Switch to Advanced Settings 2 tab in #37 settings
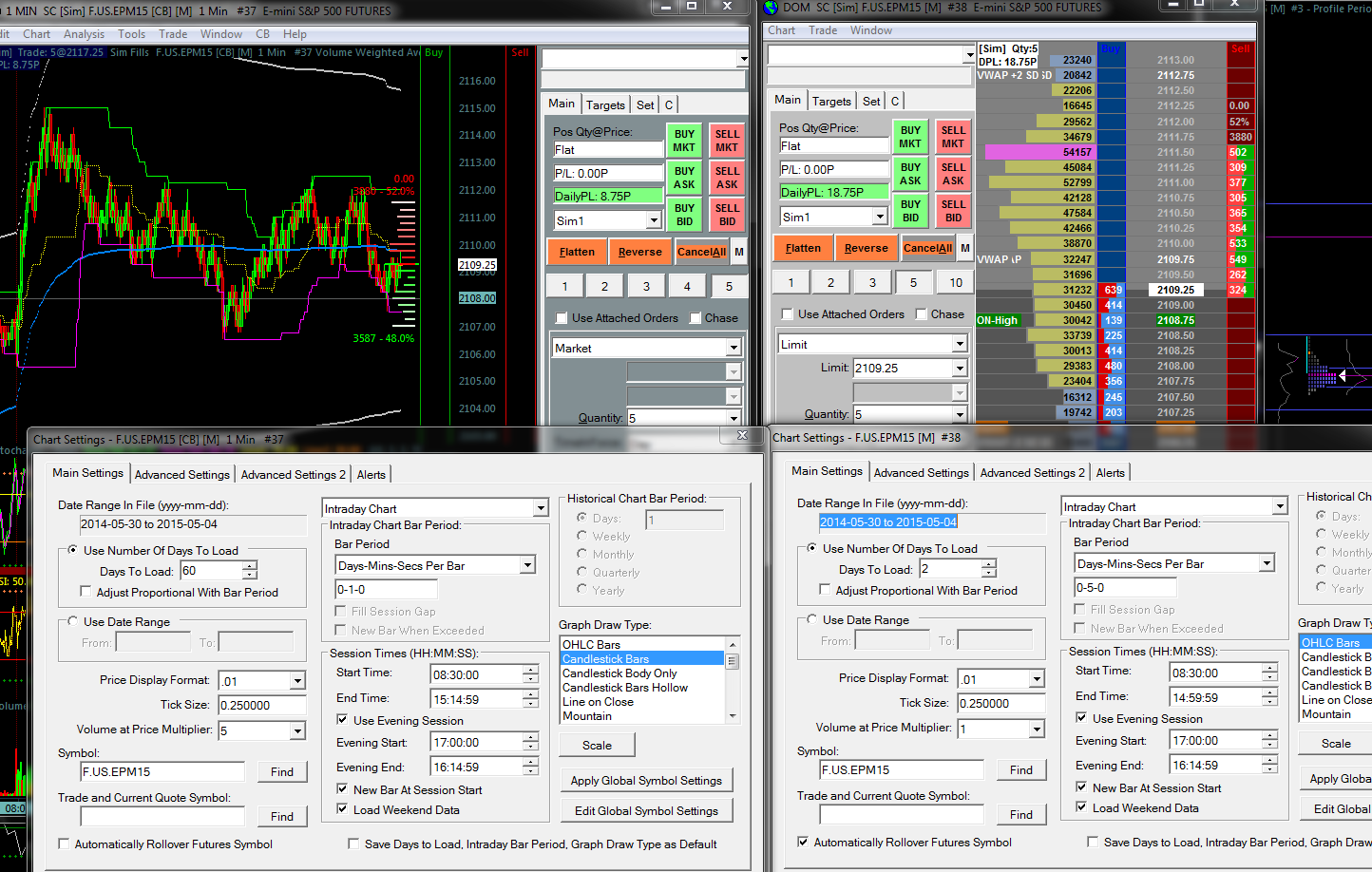The width and height of the screenshot is (1372, 872). 294,475
